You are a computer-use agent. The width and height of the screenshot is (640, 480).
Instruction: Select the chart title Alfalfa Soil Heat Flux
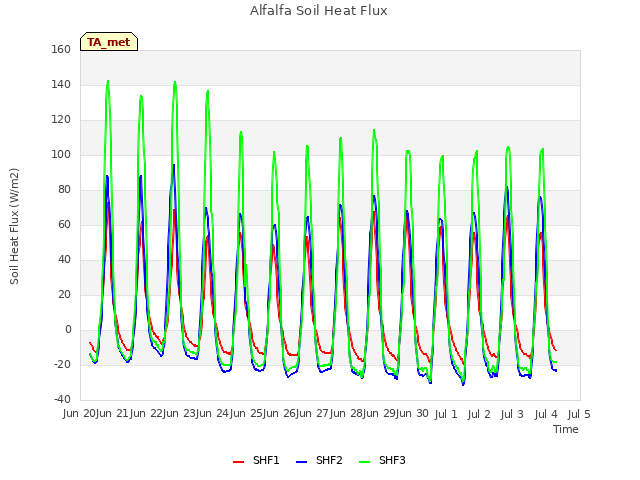click(318, 10)
